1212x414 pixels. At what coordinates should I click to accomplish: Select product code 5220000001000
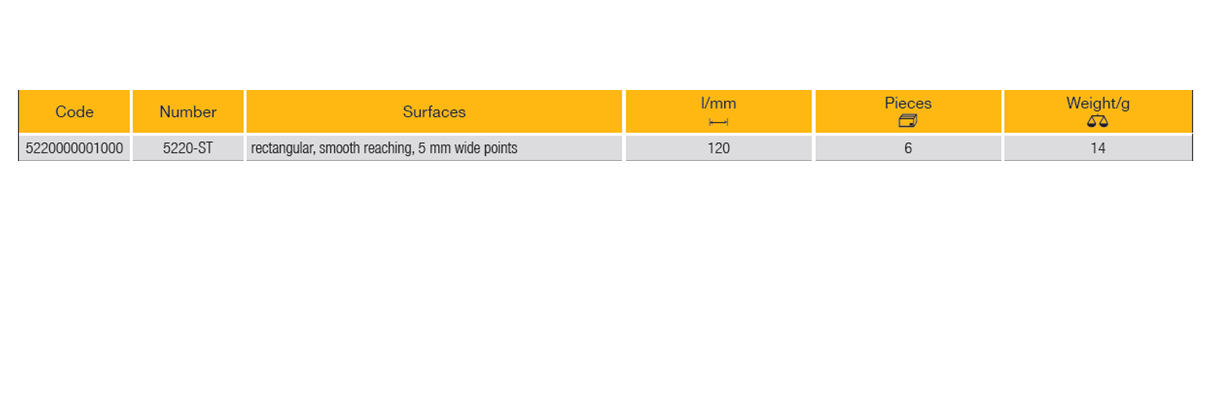click(74, 148)
